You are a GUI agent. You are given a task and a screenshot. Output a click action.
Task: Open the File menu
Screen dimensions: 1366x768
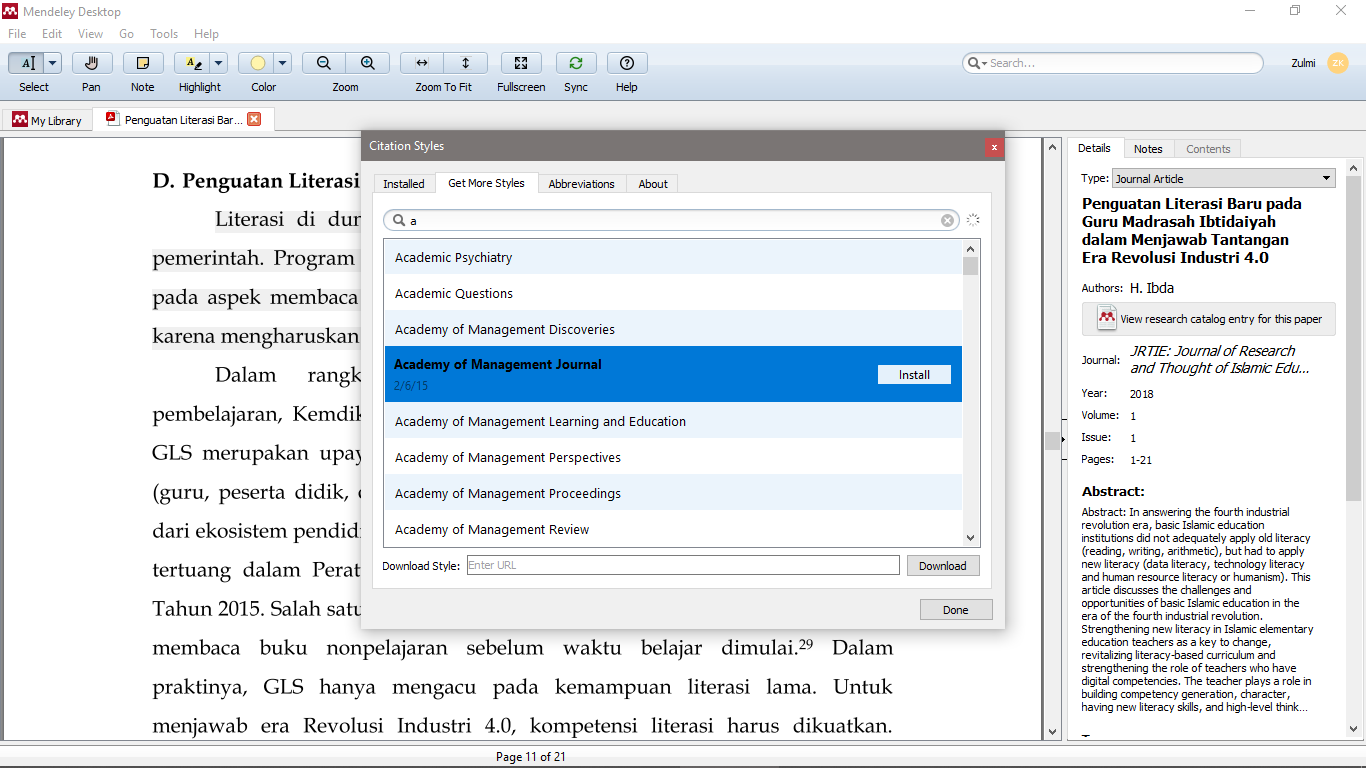click(17, 34)
